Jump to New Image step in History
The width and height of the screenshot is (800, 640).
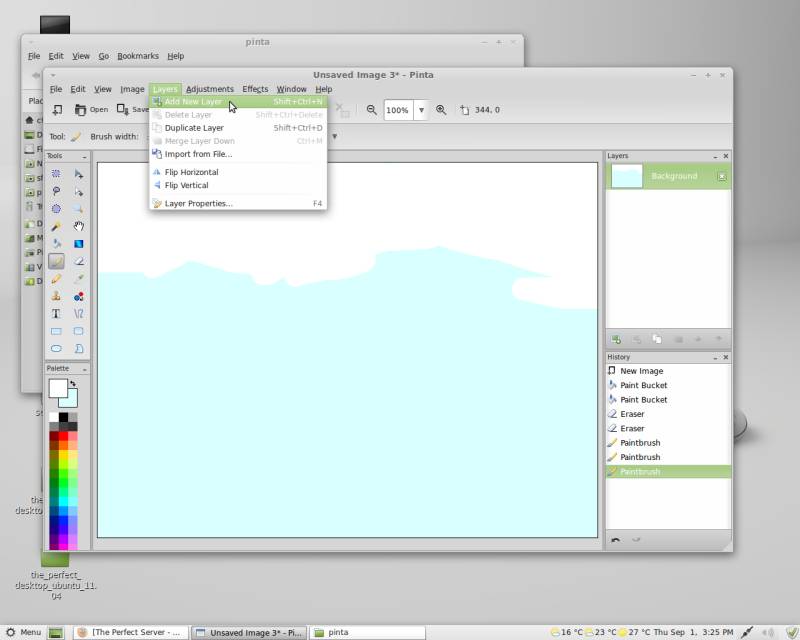641,371
